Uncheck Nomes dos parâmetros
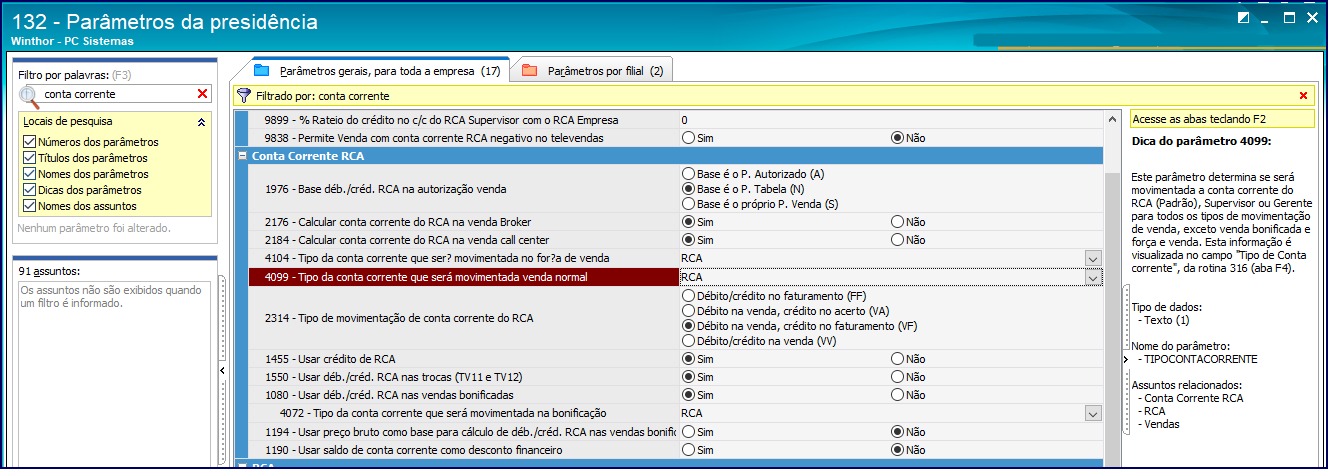This screenshot has height=469, width=1328. click(x=29, y=174)
